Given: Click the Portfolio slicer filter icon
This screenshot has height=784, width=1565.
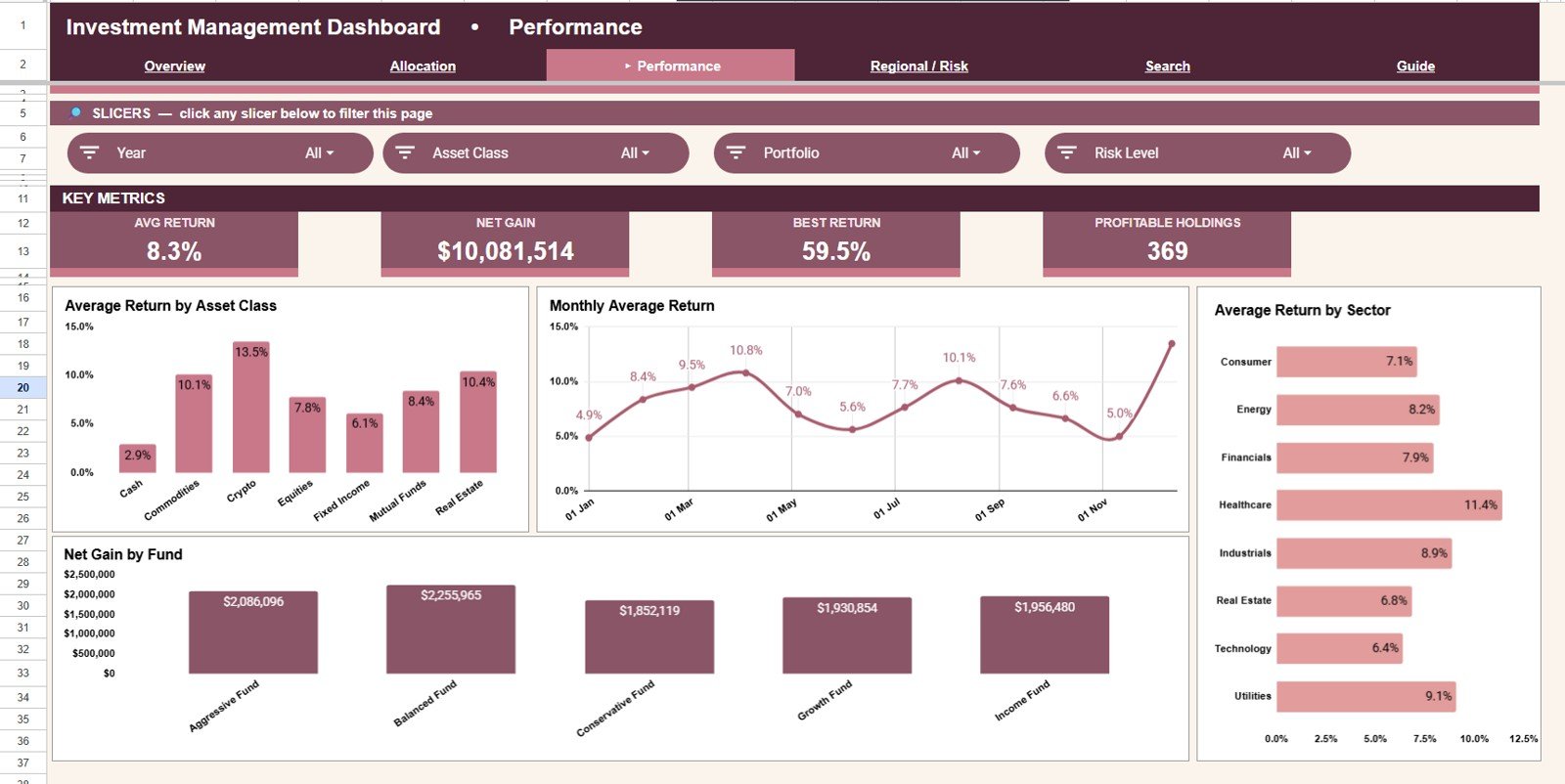Looking at the screenshot, I should pos(737,152).
